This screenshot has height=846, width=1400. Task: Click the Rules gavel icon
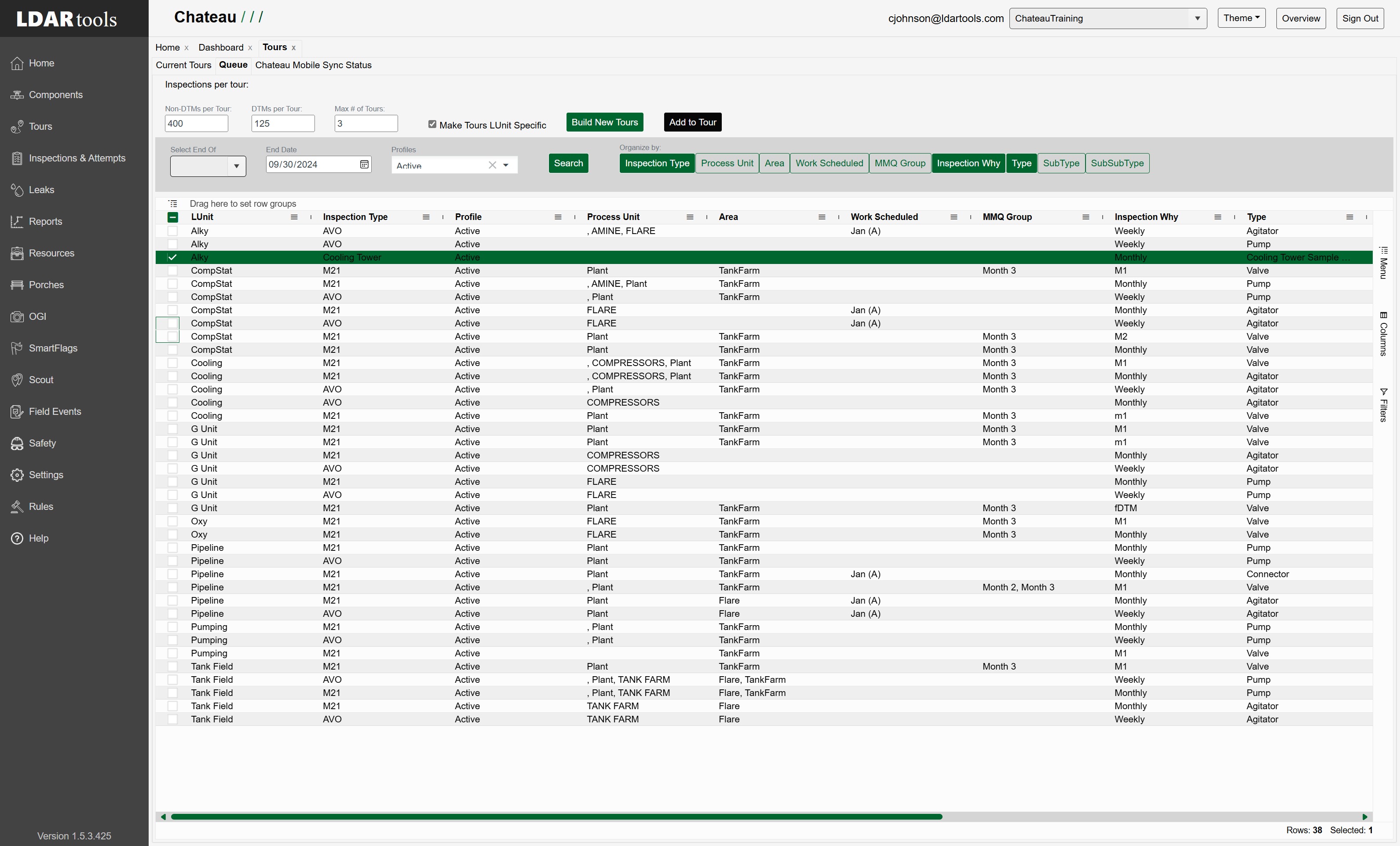click(17, 507)
